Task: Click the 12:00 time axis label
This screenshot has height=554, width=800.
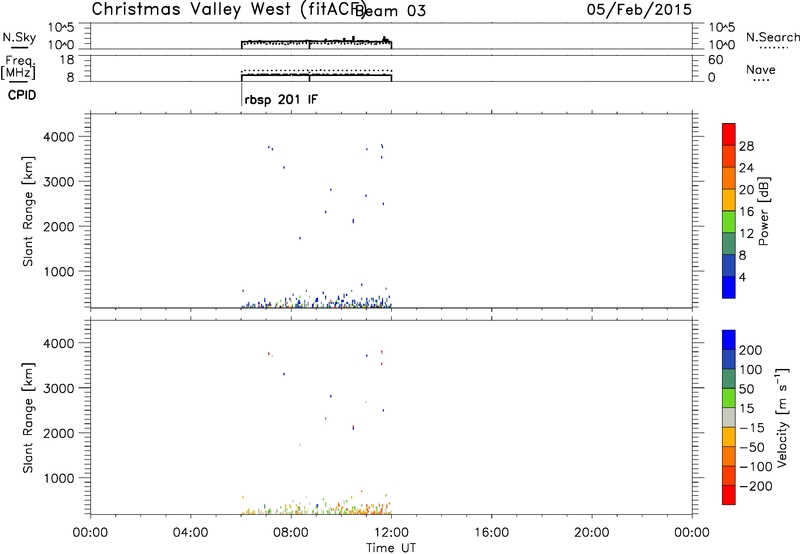Action: 391,533
